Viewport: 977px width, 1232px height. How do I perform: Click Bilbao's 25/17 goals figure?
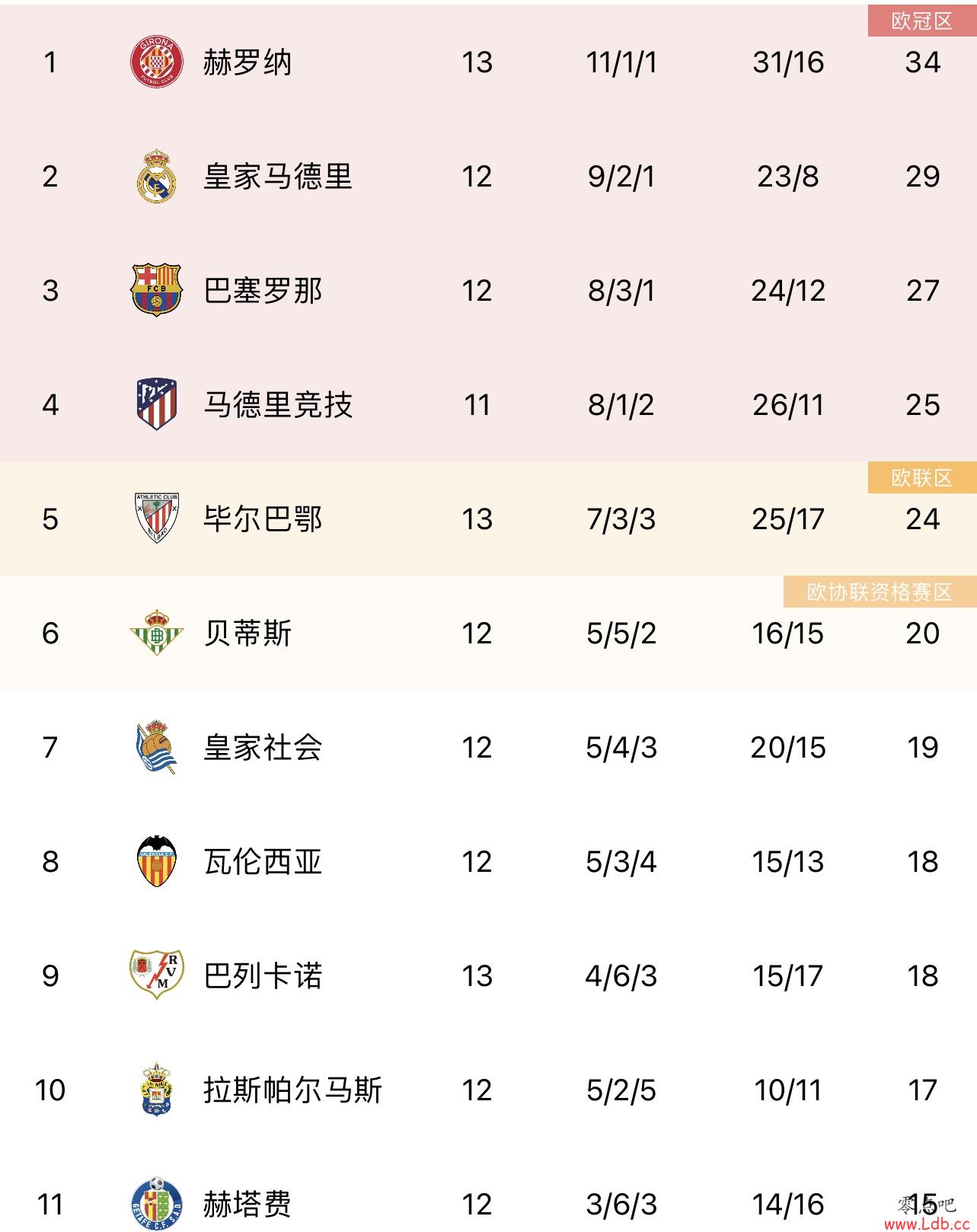point(787,519)
